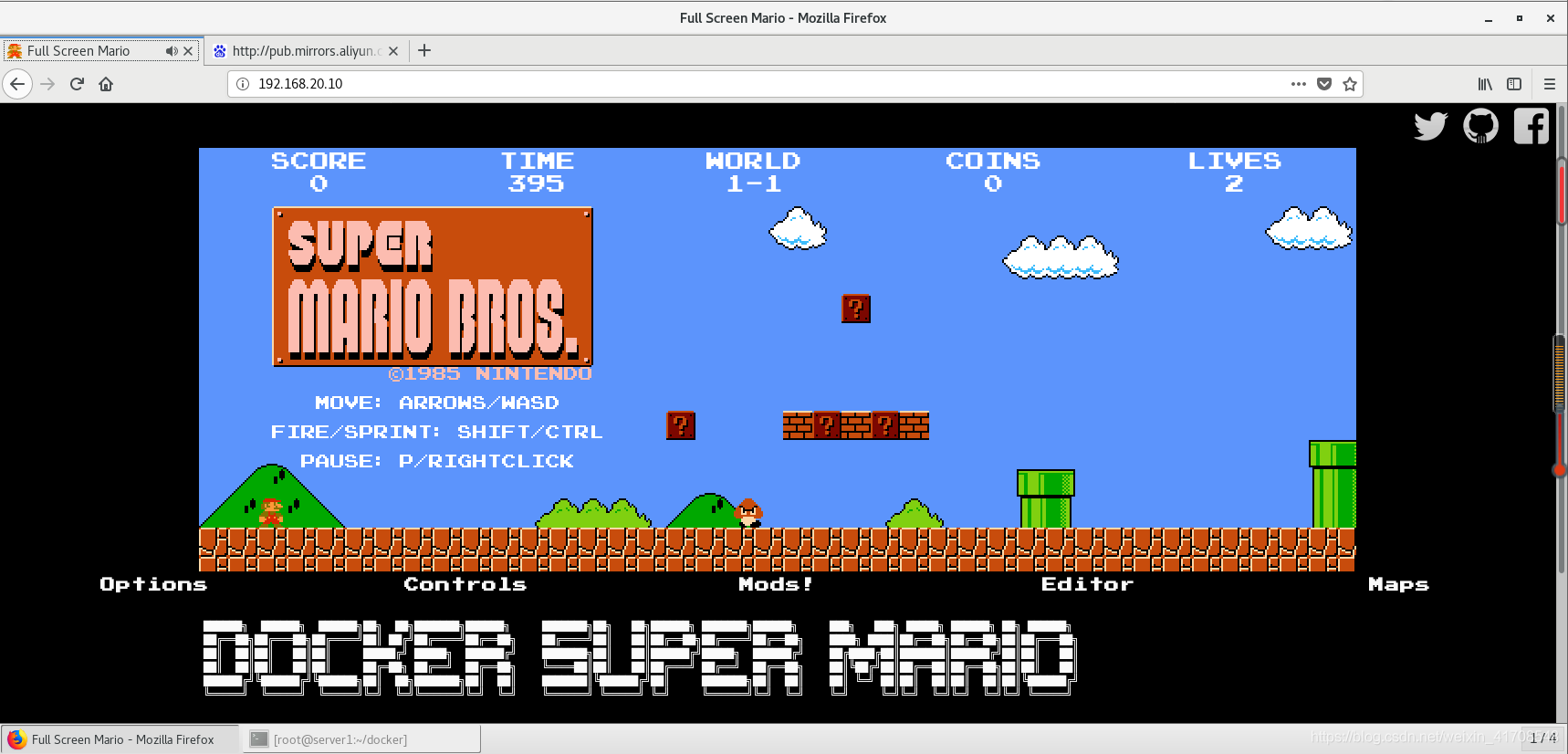Image resolution: width=1568 pixels, height=754 pixels.
Task: Close the pub.mirrors.aliyun tab
Action: click(393, 51)
